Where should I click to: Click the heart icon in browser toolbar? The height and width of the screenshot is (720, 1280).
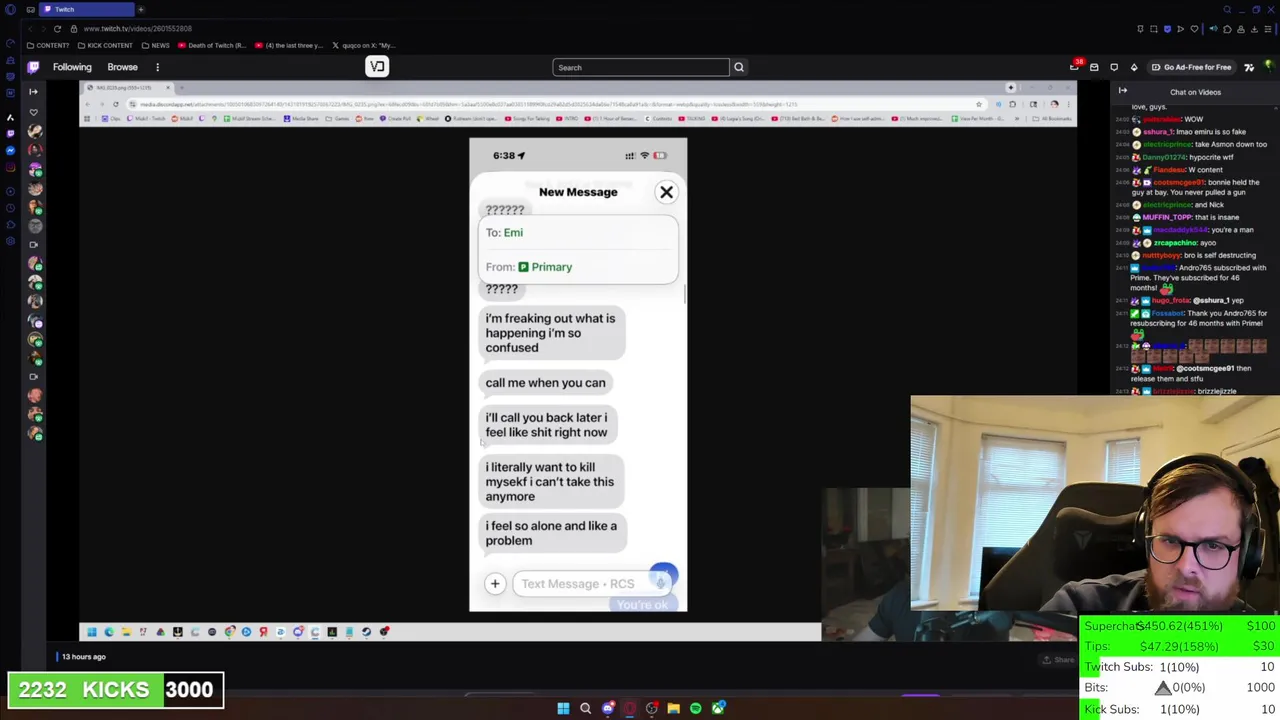click(1194, 29)
